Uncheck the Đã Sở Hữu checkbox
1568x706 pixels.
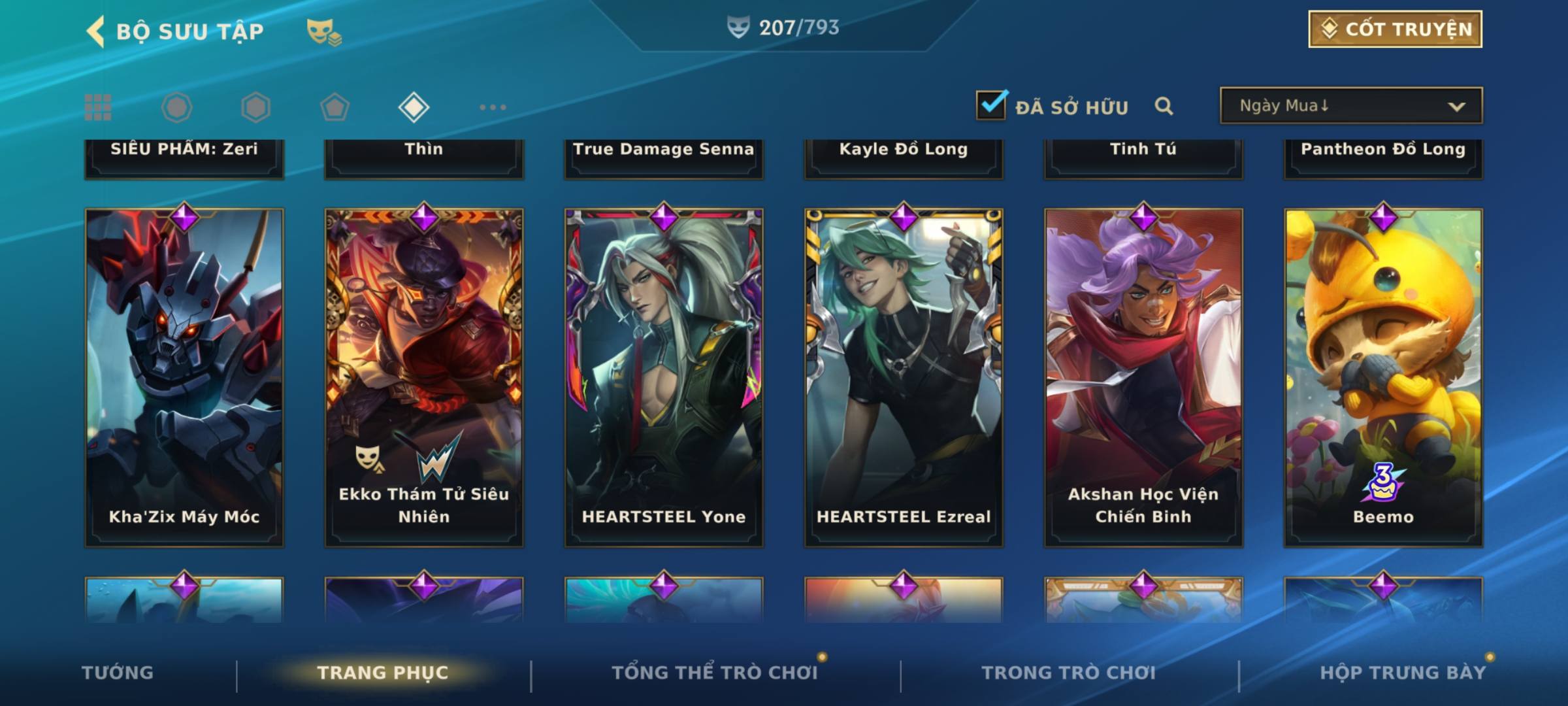point(991,105)
